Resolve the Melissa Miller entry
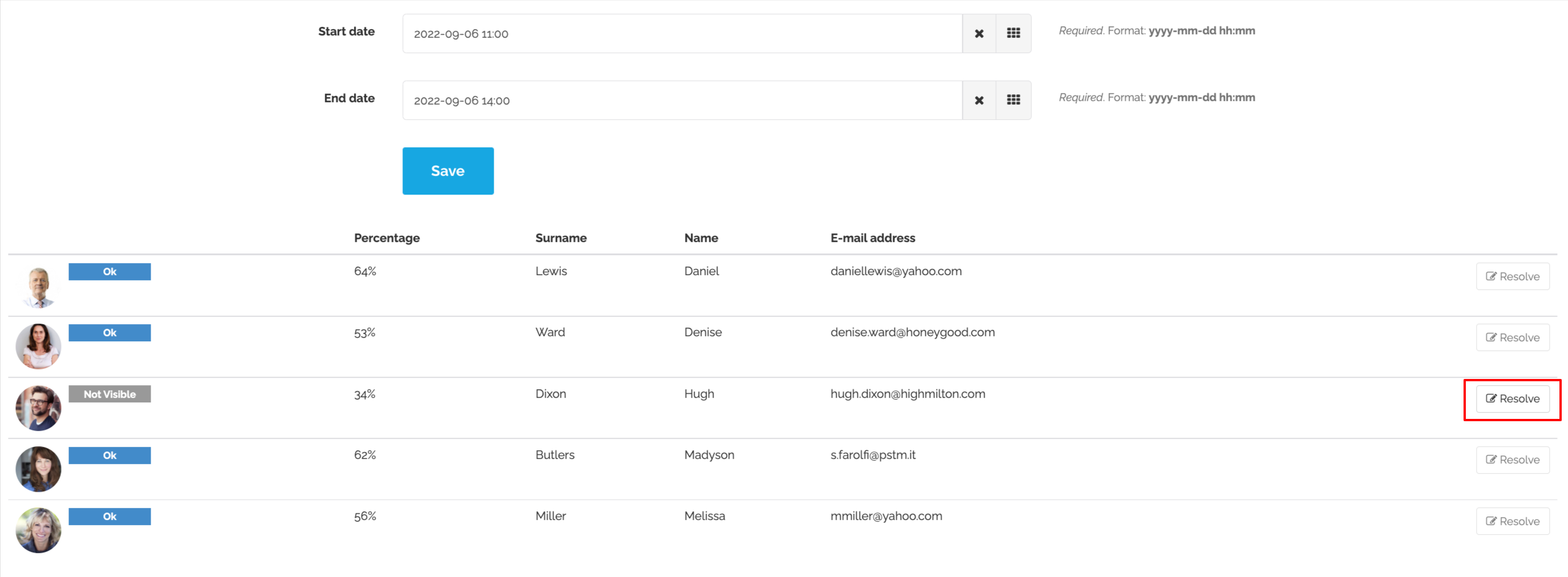The width and height of the screenshot is (1568, 577). (x=1513, y=521)
